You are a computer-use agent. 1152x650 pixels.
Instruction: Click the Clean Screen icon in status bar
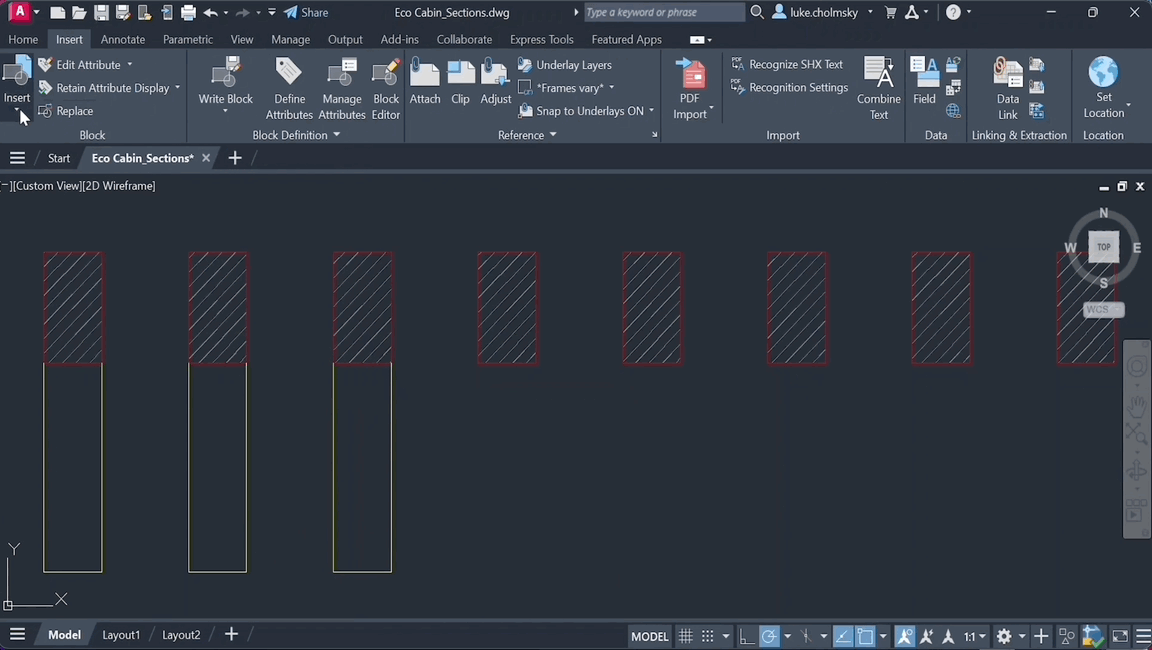(x=1120, y=636)
